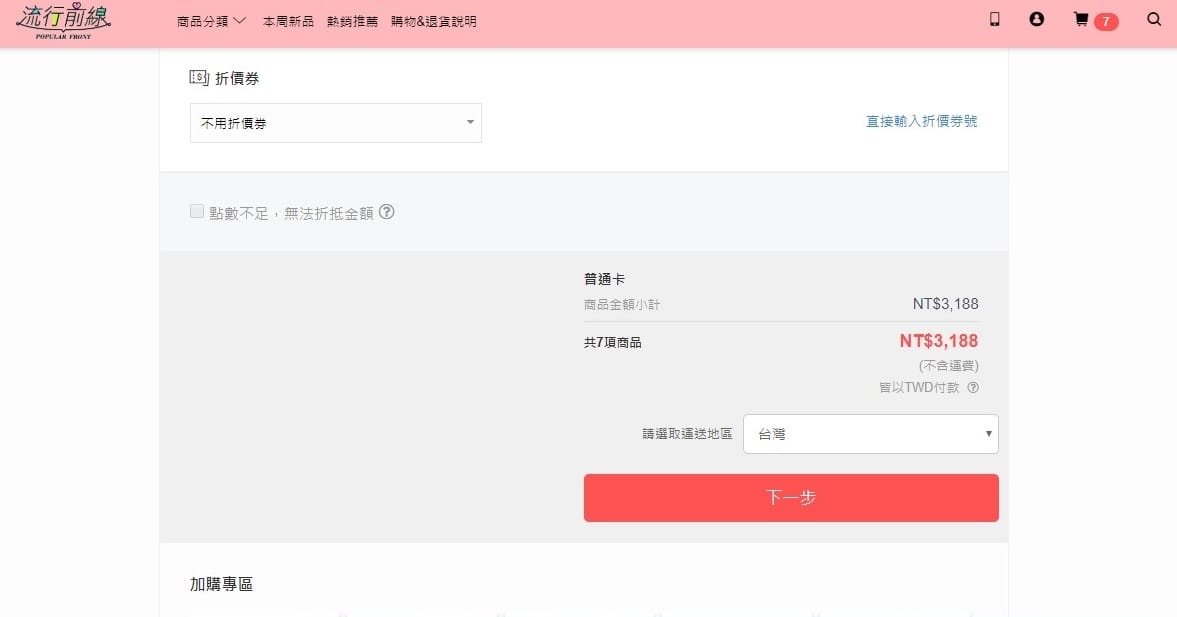Click the question mark beside 皆以TWD付款
1177x617 pixels.
point(972,387)
